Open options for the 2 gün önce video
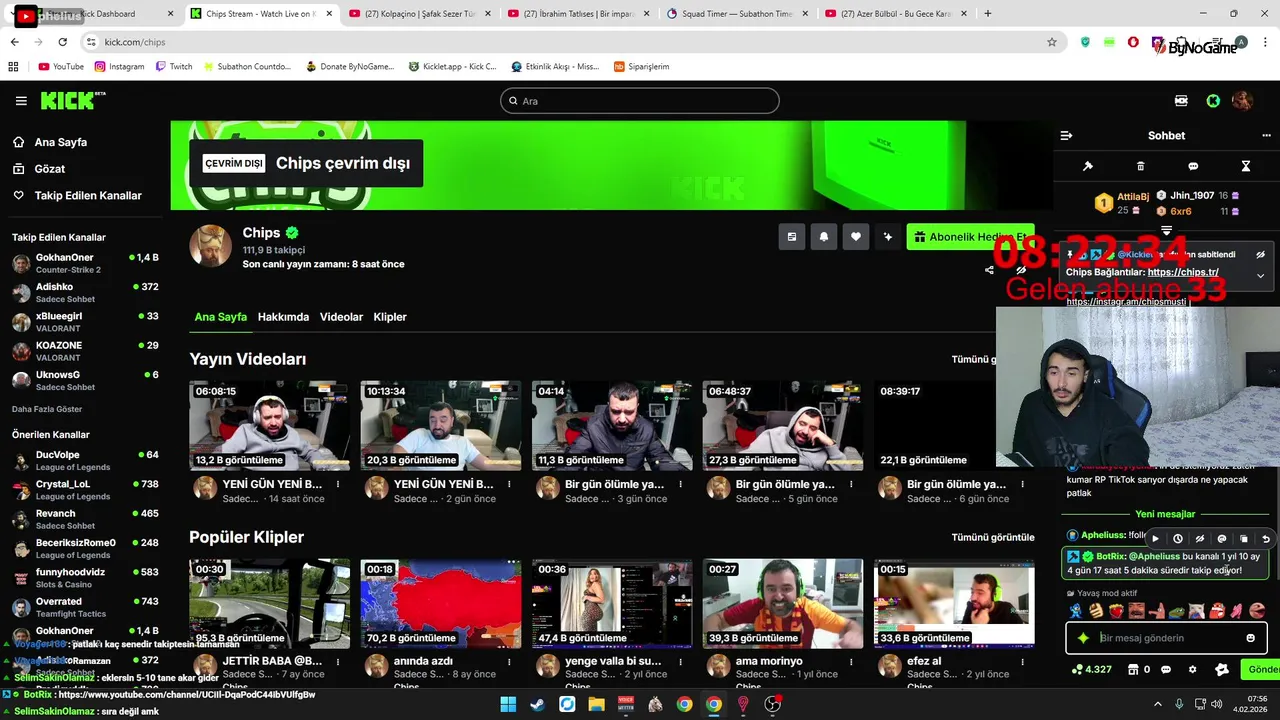This screenshot has height=720, width=1280. pos(509,484)
